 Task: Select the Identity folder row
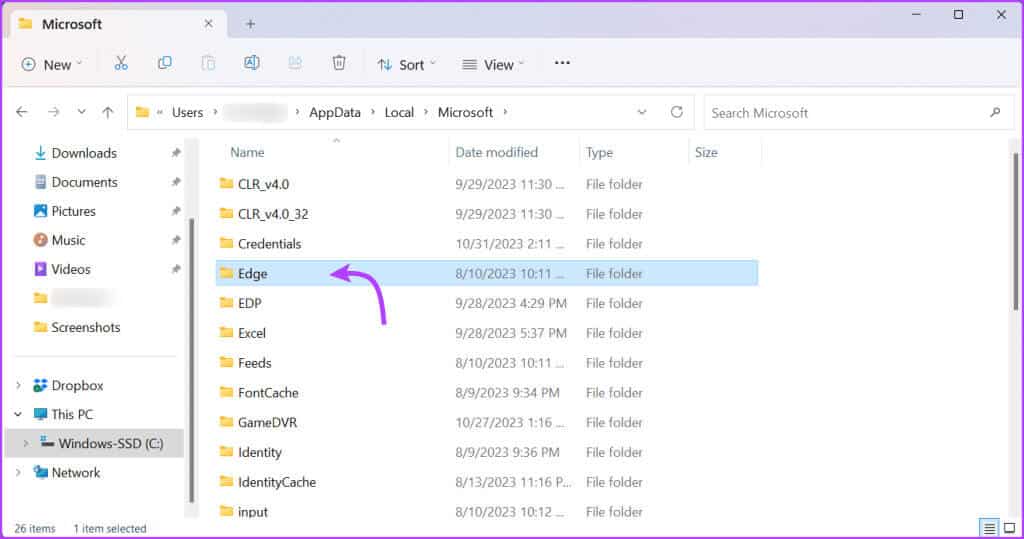487,452
